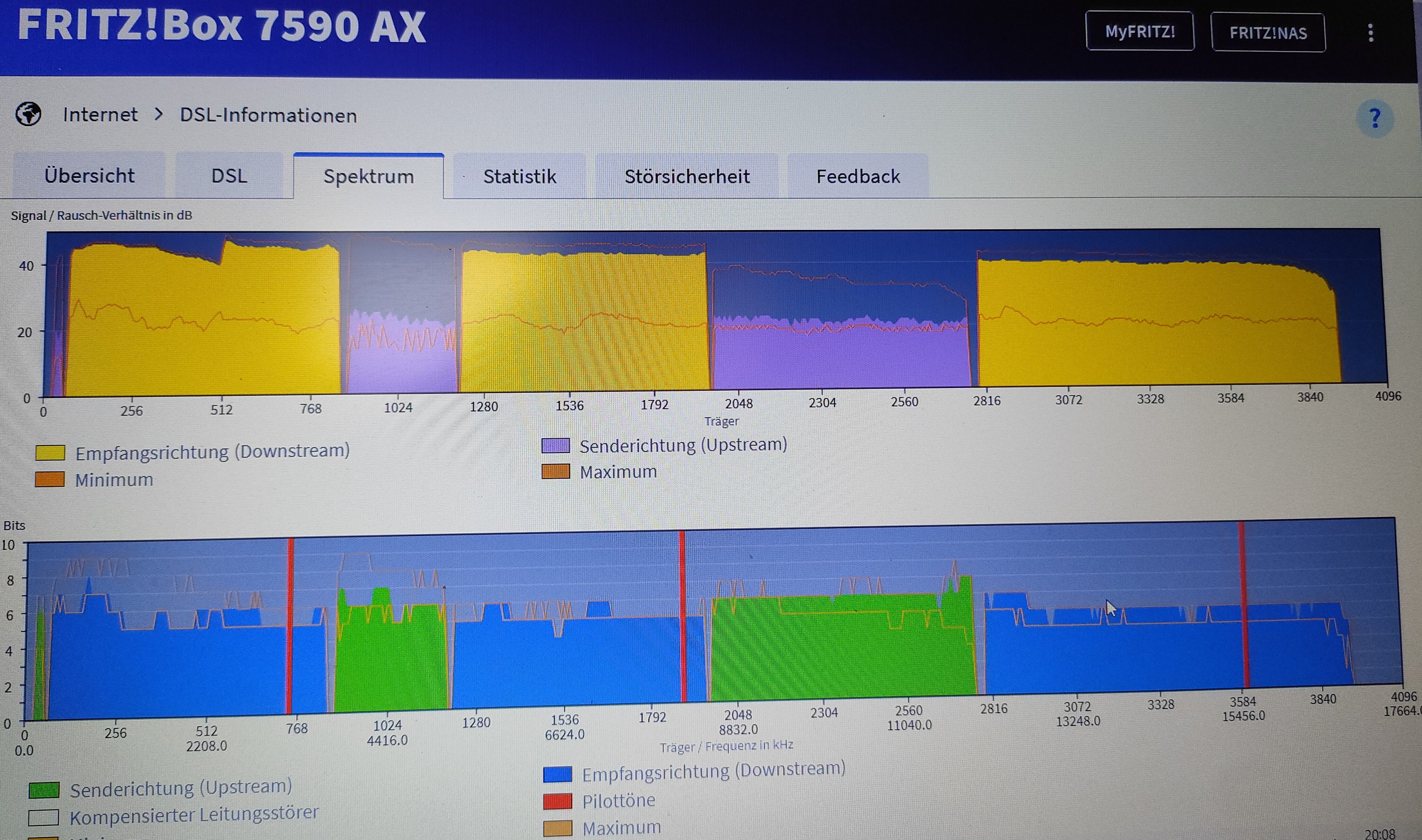This screenshot has width=1422, height=840.
Task: Go to the Störsicherheit tab
Action: [x=687, y=177]
